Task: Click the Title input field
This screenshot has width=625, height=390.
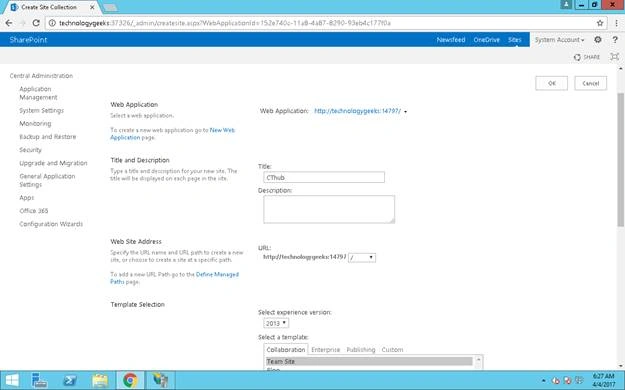Action: coord(324,177)
